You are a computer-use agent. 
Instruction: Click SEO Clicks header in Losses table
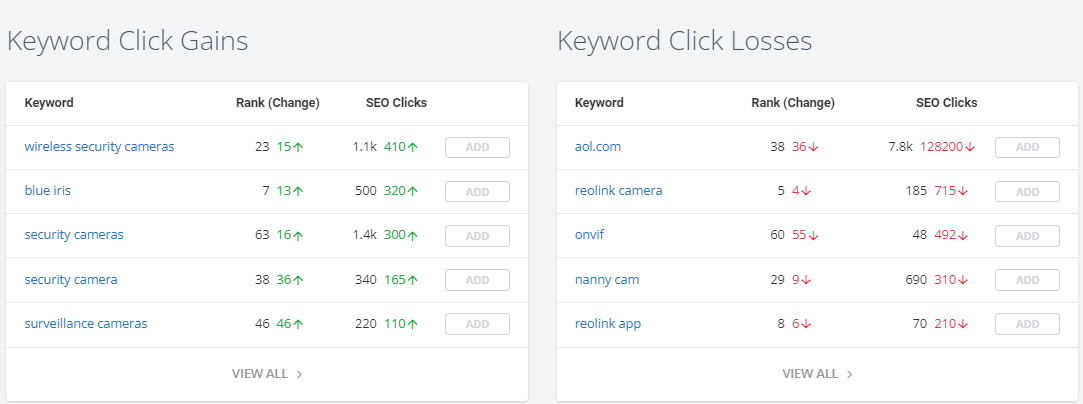coord(946,102)
